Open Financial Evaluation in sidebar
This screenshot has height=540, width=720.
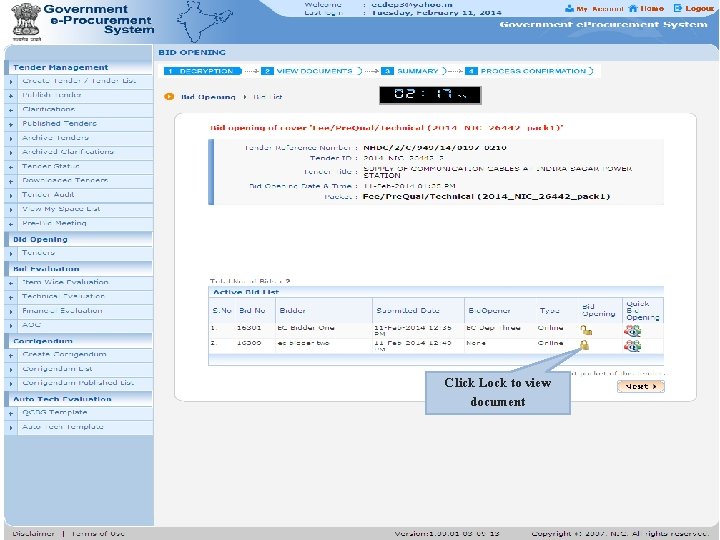click(62, 311)
